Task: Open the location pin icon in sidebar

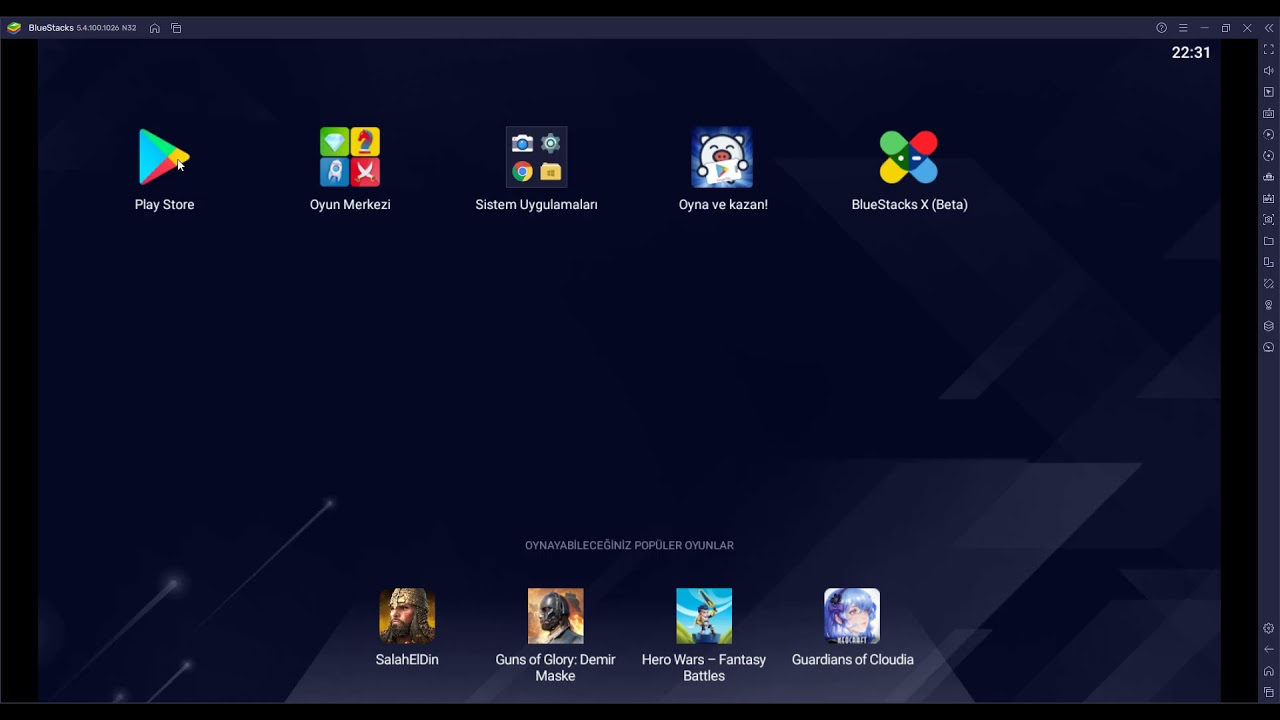Action: click(x=1269, y=305)
